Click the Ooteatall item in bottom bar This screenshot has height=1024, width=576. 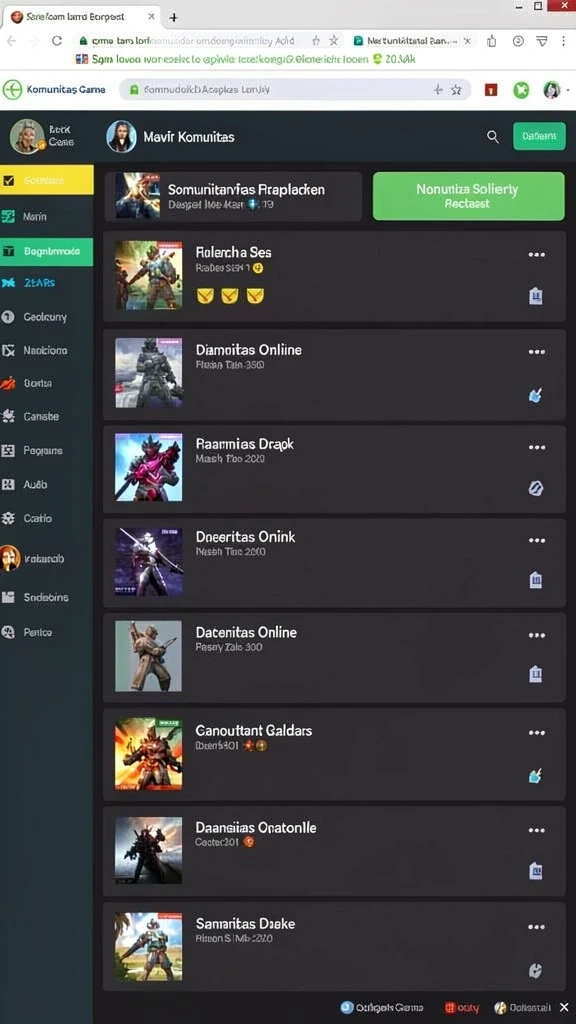pyautogui.click(x=522, y=1008)
